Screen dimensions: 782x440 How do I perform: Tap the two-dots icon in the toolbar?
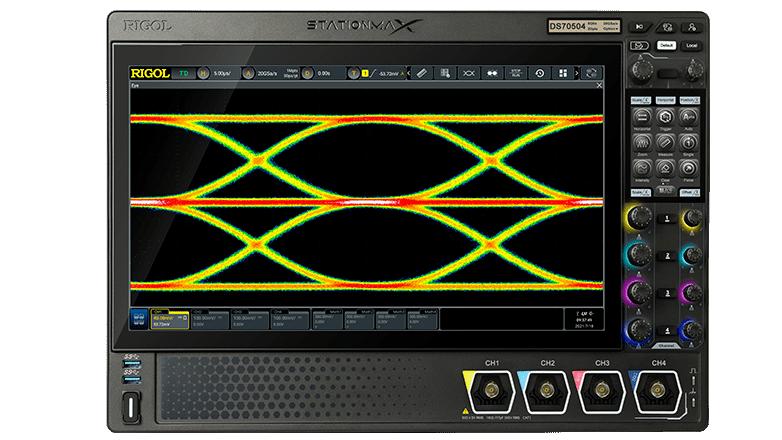492,73
